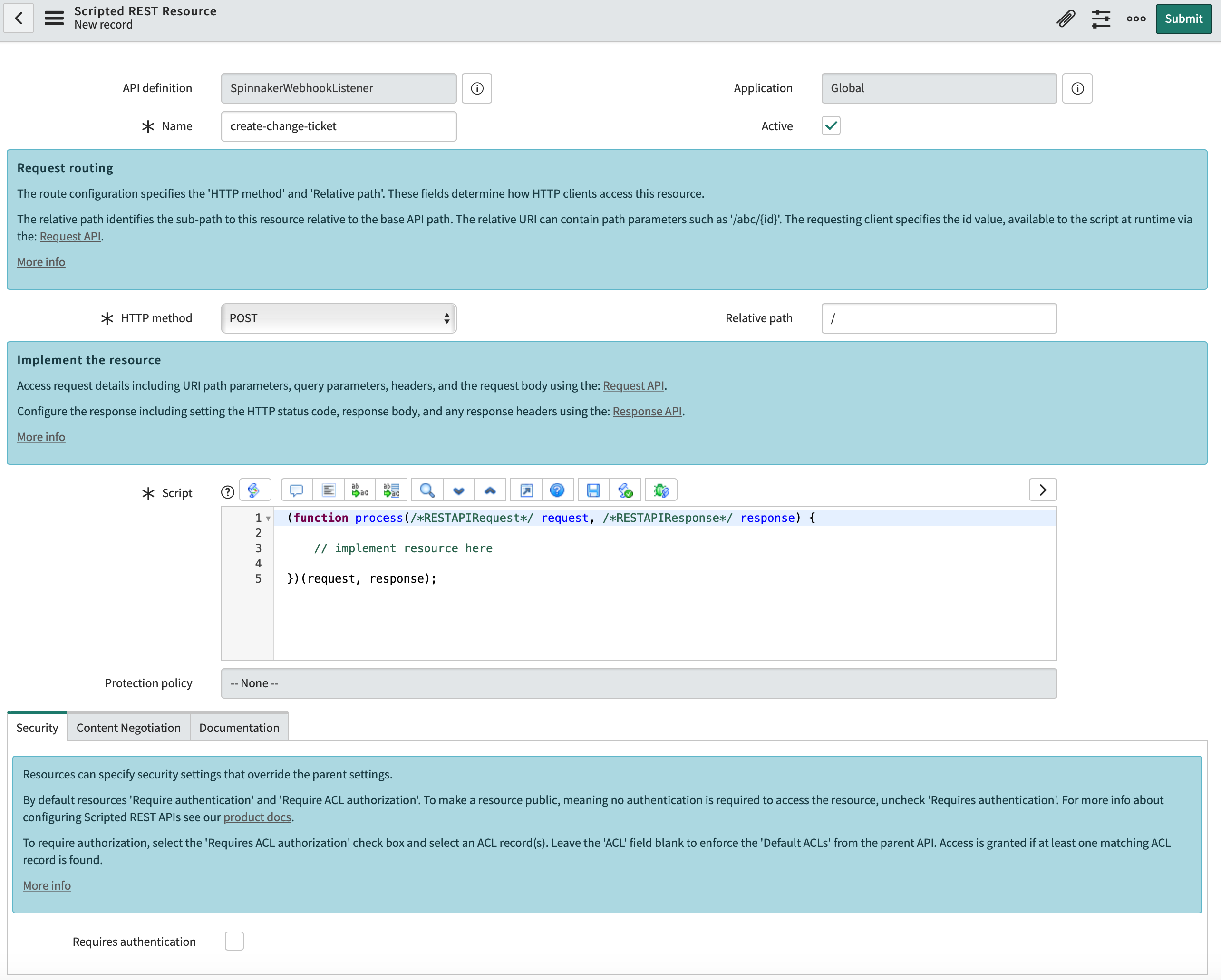This screenshot has height=980, width=1221.
Task: Collapse code fold arrow on line 1
Action: click(x=269, y=518)
